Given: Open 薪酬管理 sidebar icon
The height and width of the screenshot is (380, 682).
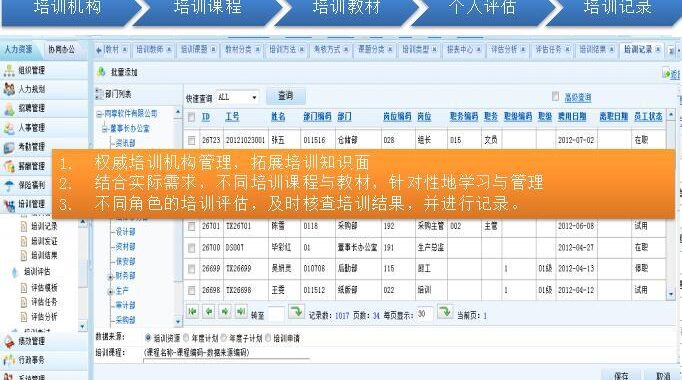Looking at the screenshot, I should point(9,166).
